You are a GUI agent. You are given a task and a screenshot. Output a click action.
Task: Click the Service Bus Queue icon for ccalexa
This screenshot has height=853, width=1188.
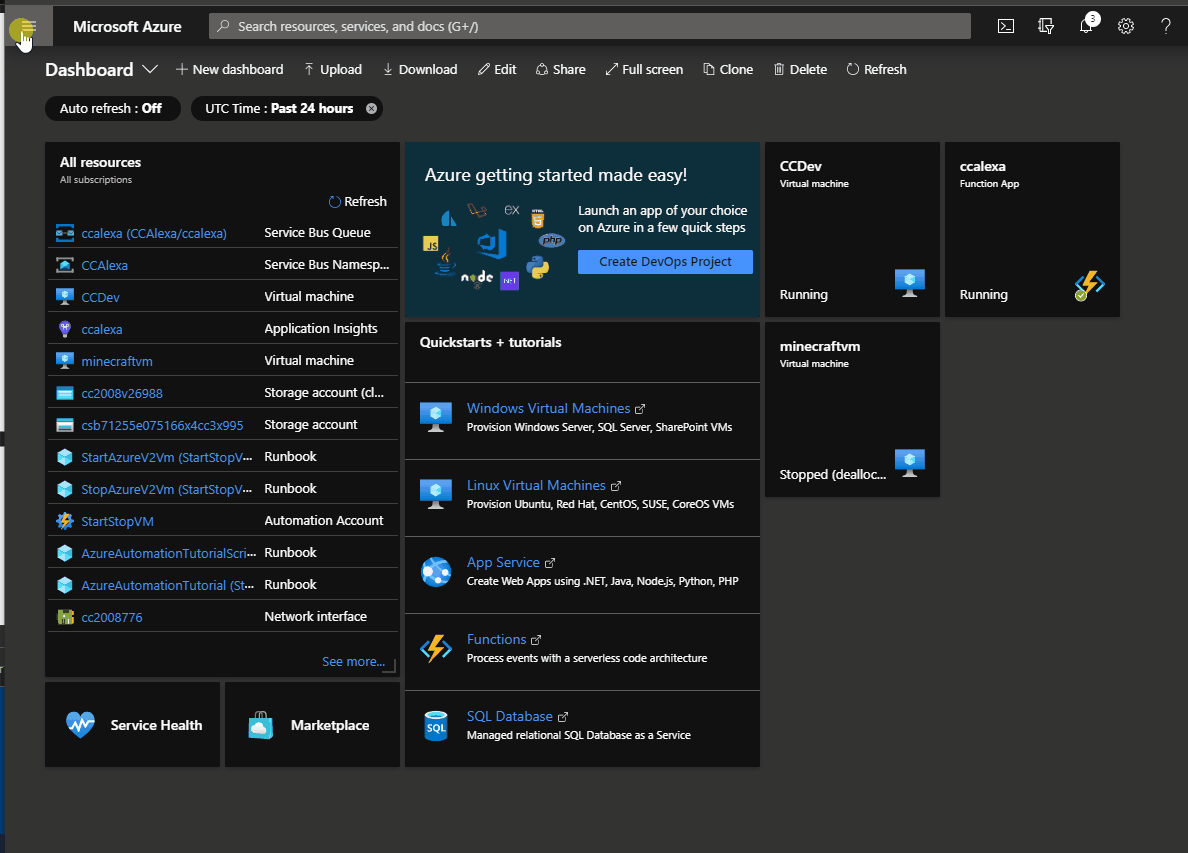tap(65, 233)
